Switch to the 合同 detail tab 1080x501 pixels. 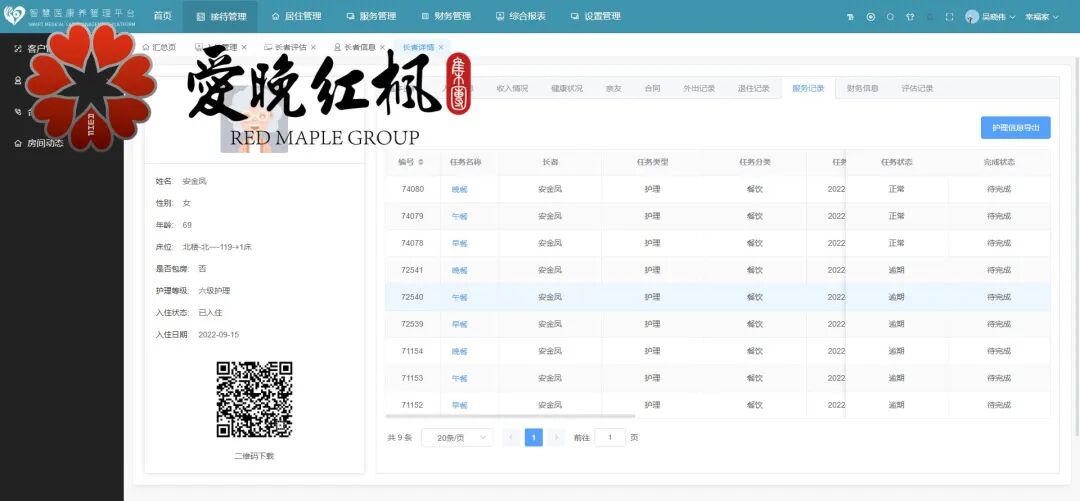pos(652,88)
